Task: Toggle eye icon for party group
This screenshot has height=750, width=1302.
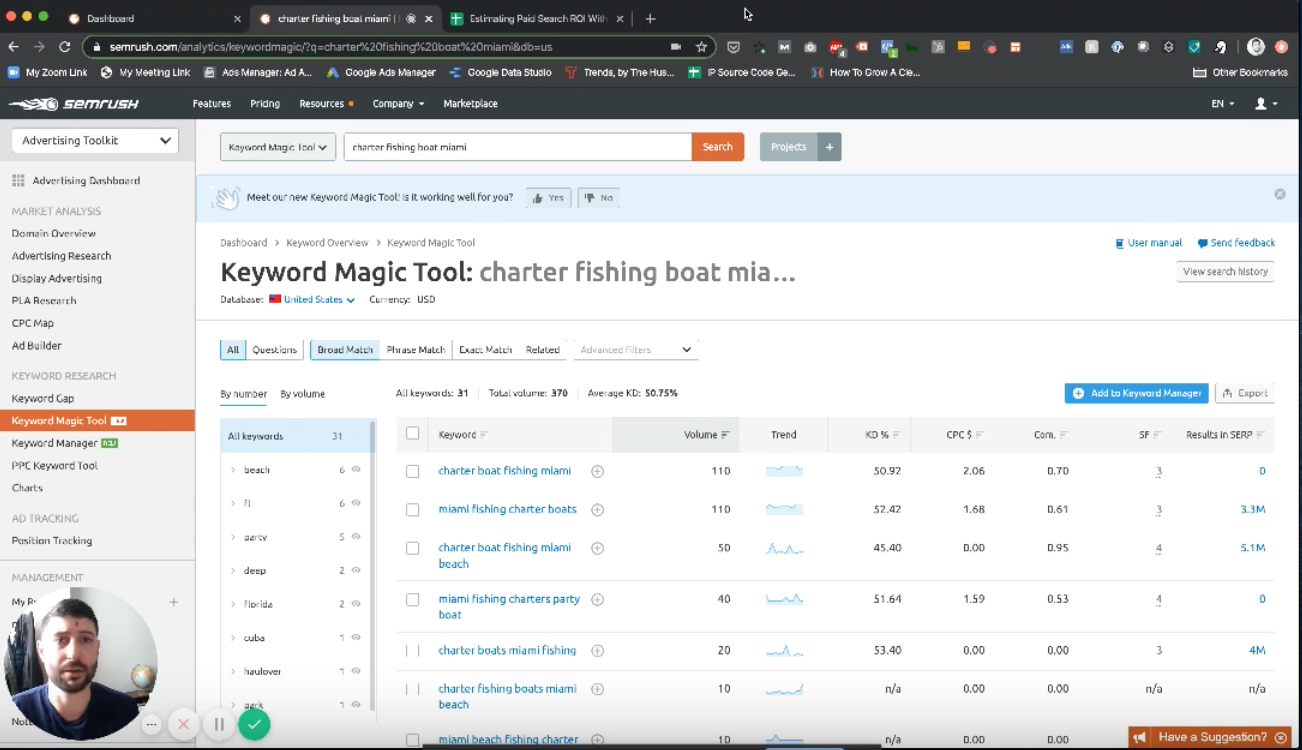Action: (356, 537)
